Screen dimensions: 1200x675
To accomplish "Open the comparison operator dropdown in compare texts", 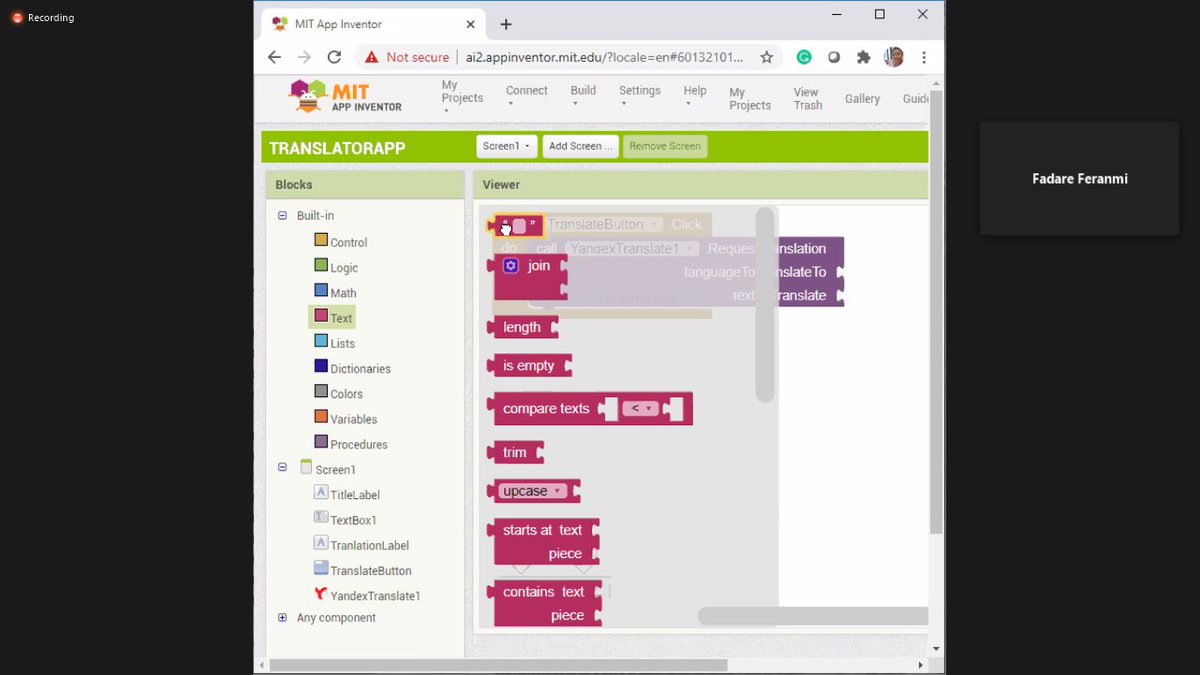I will [x=641, y=408].
